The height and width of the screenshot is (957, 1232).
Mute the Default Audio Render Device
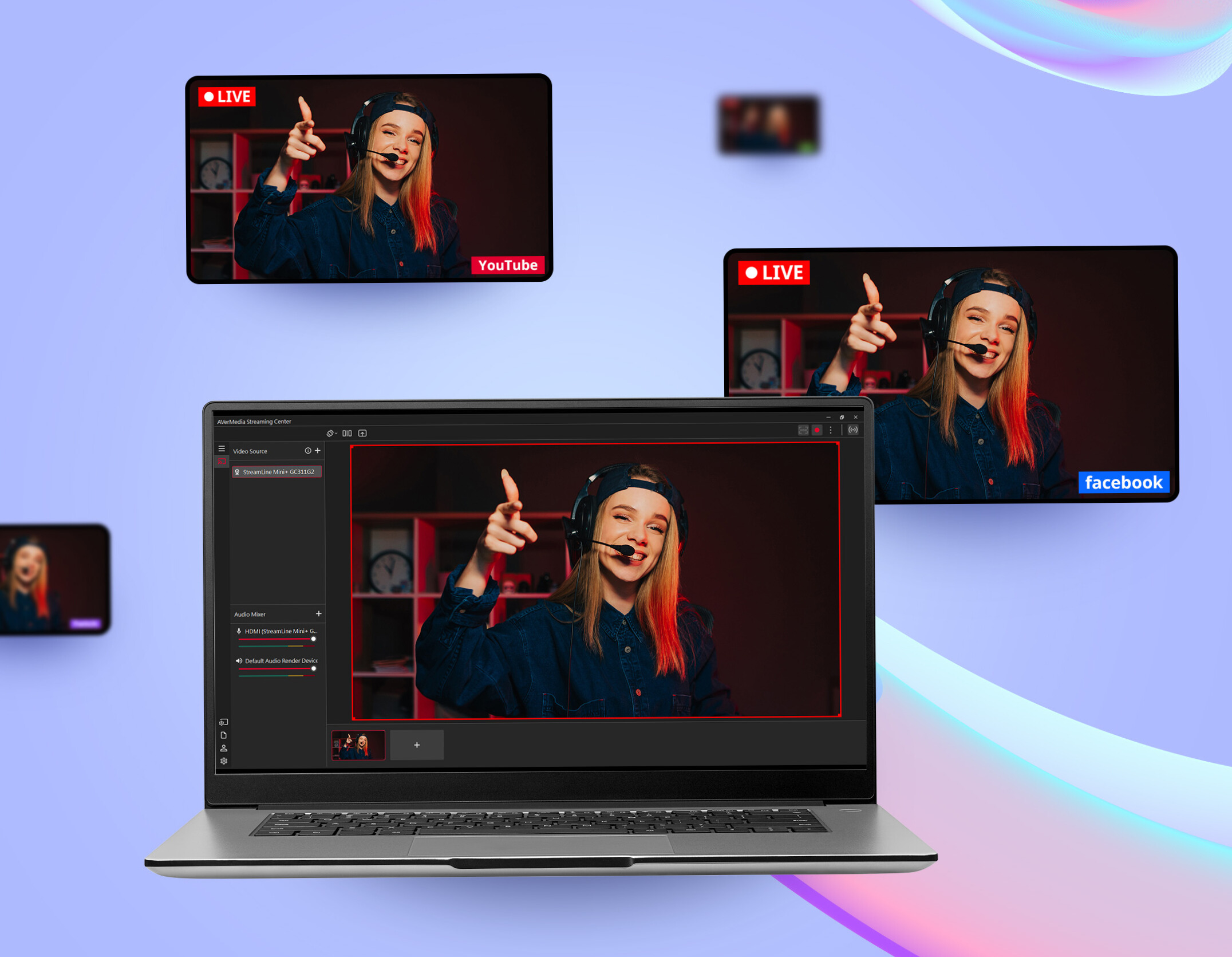point(239,660)
